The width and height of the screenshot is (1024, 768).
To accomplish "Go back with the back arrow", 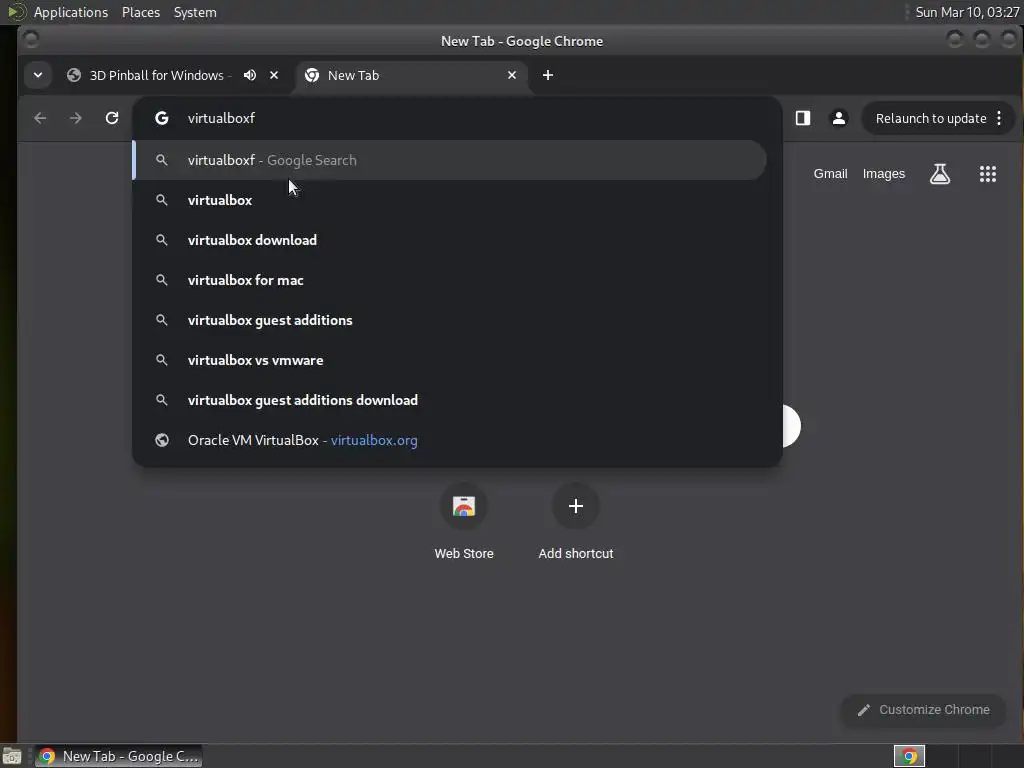I will (x=40, y=118).
